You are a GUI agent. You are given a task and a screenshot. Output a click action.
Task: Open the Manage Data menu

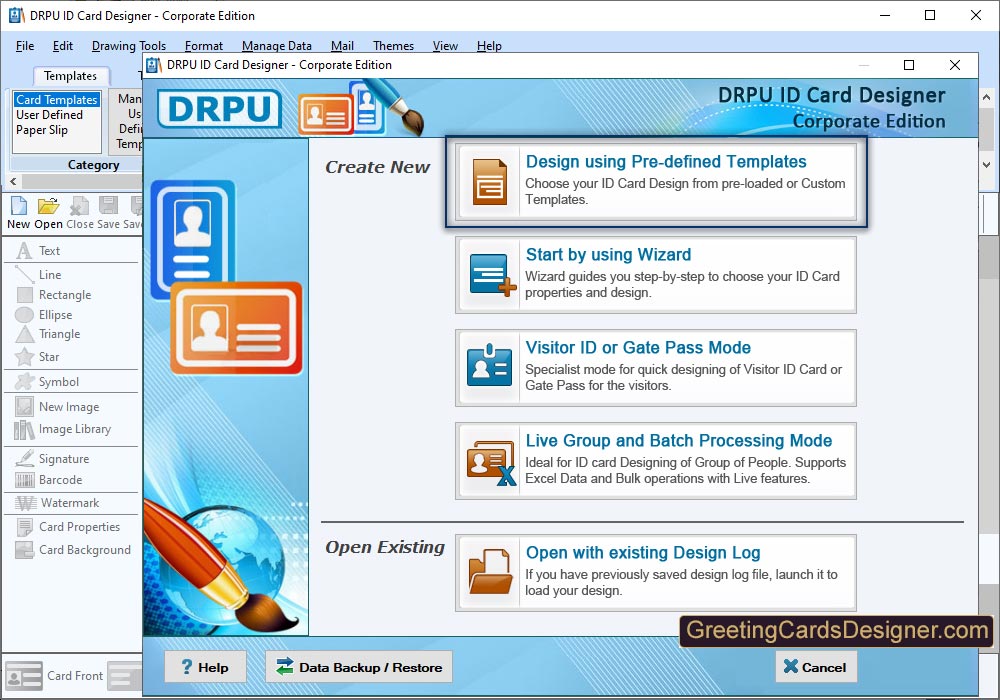point(277,46)
